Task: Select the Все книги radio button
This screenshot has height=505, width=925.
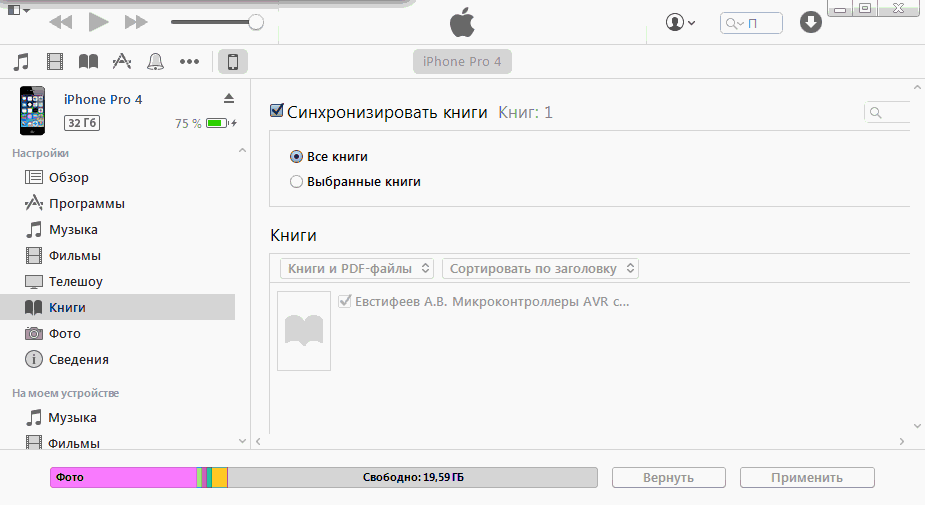Action: tap(296, 157)
